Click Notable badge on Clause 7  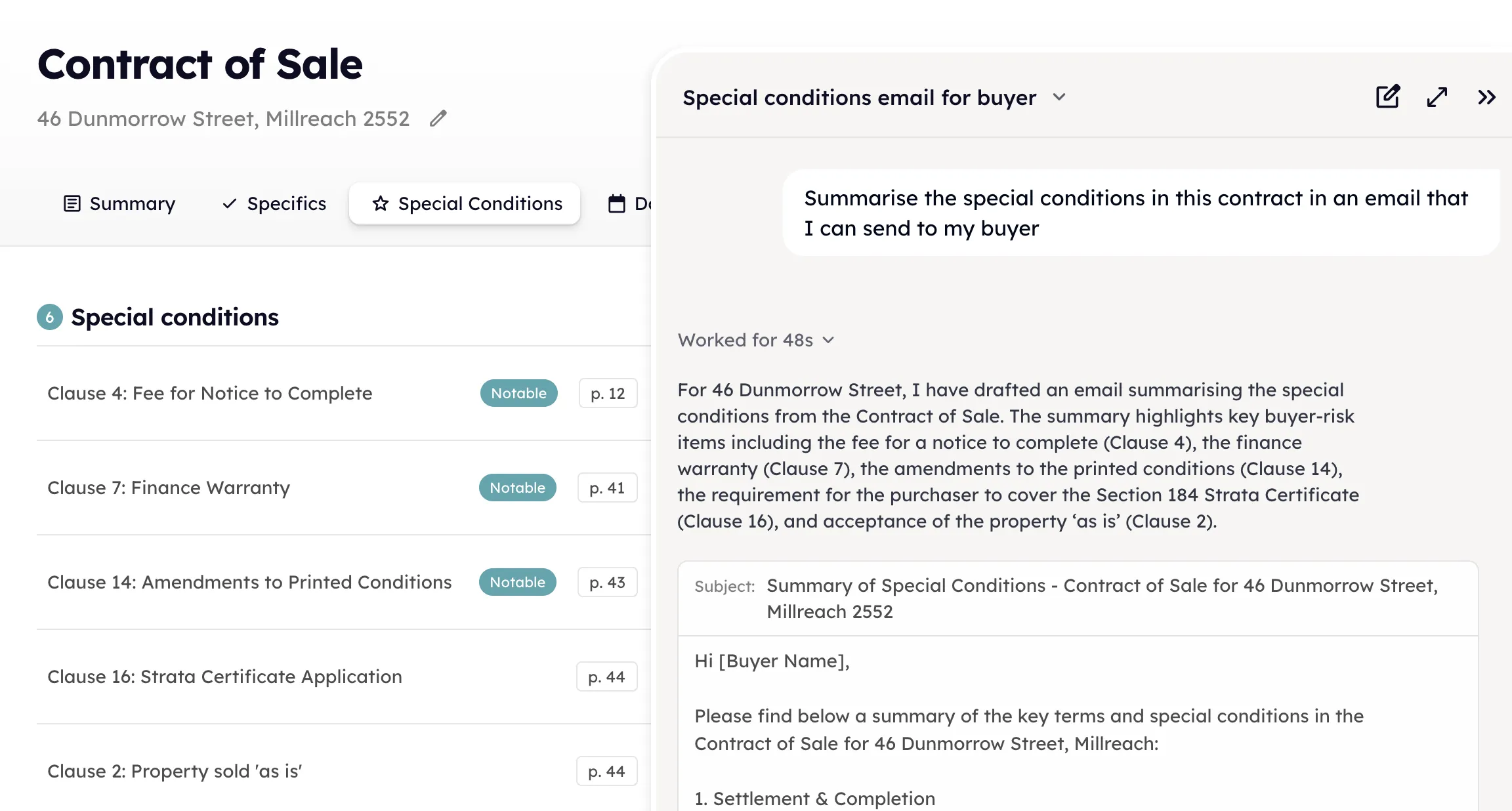pos(517,488)
